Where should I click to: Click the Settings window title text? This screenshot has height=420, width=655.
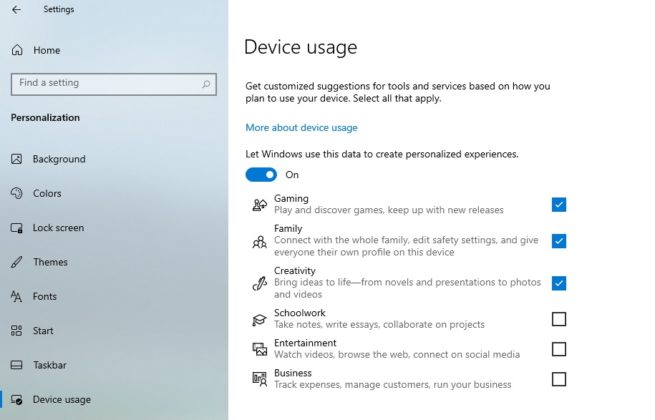coord(58,9)
